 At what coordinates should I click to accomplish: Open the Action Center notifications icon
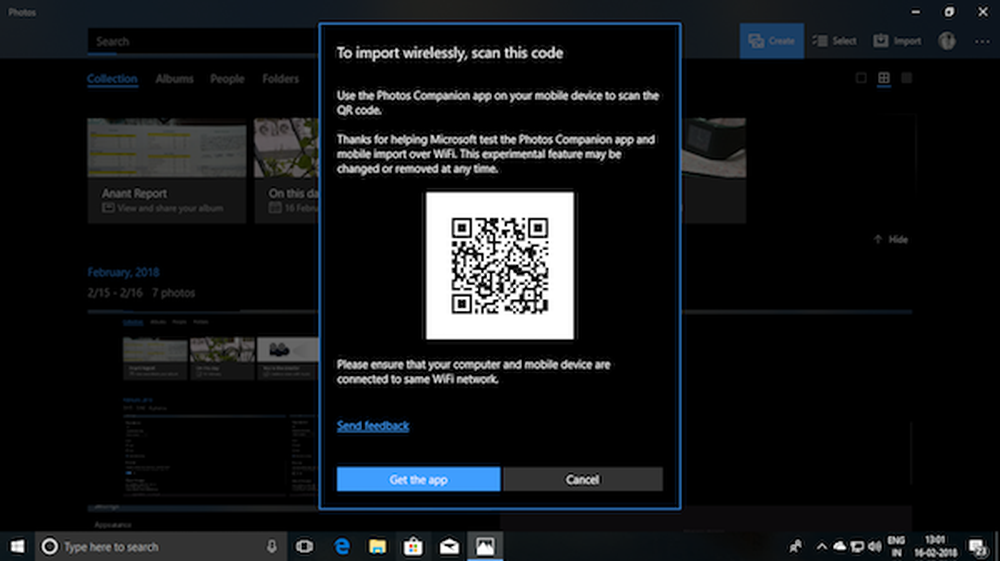978,546
